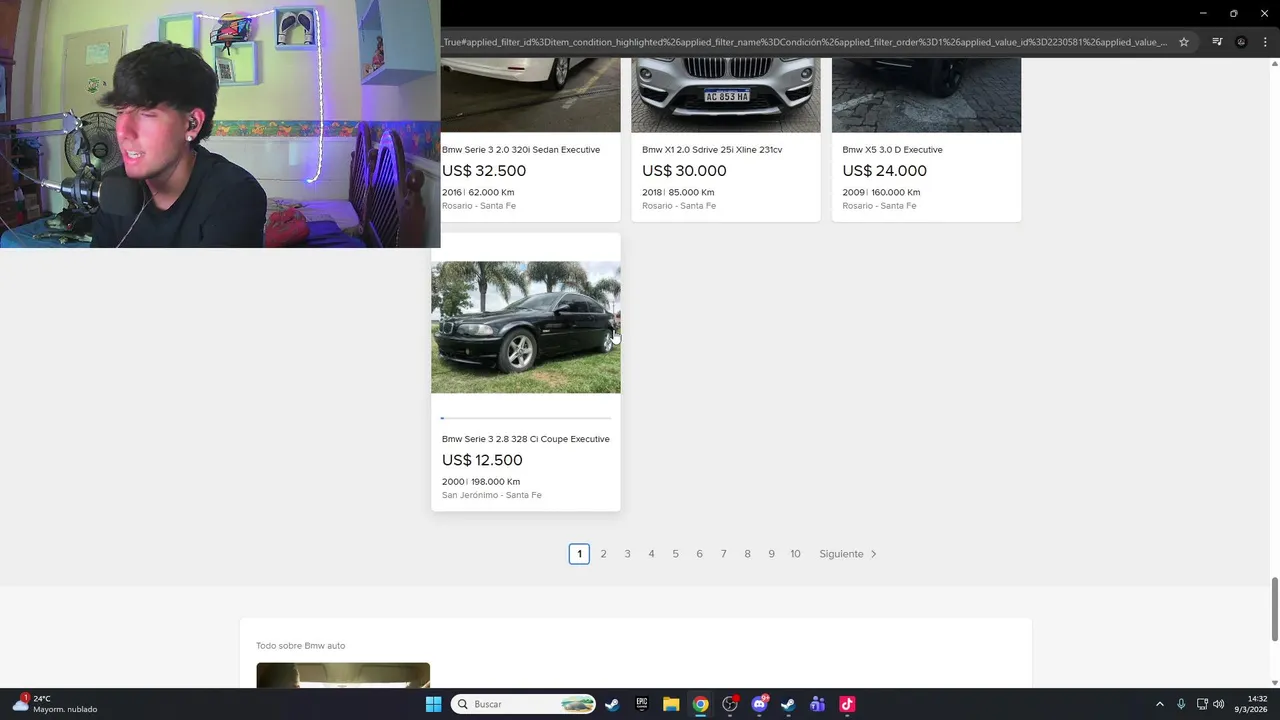
Task: Go to results page 8
Action: tap(747, 554)
